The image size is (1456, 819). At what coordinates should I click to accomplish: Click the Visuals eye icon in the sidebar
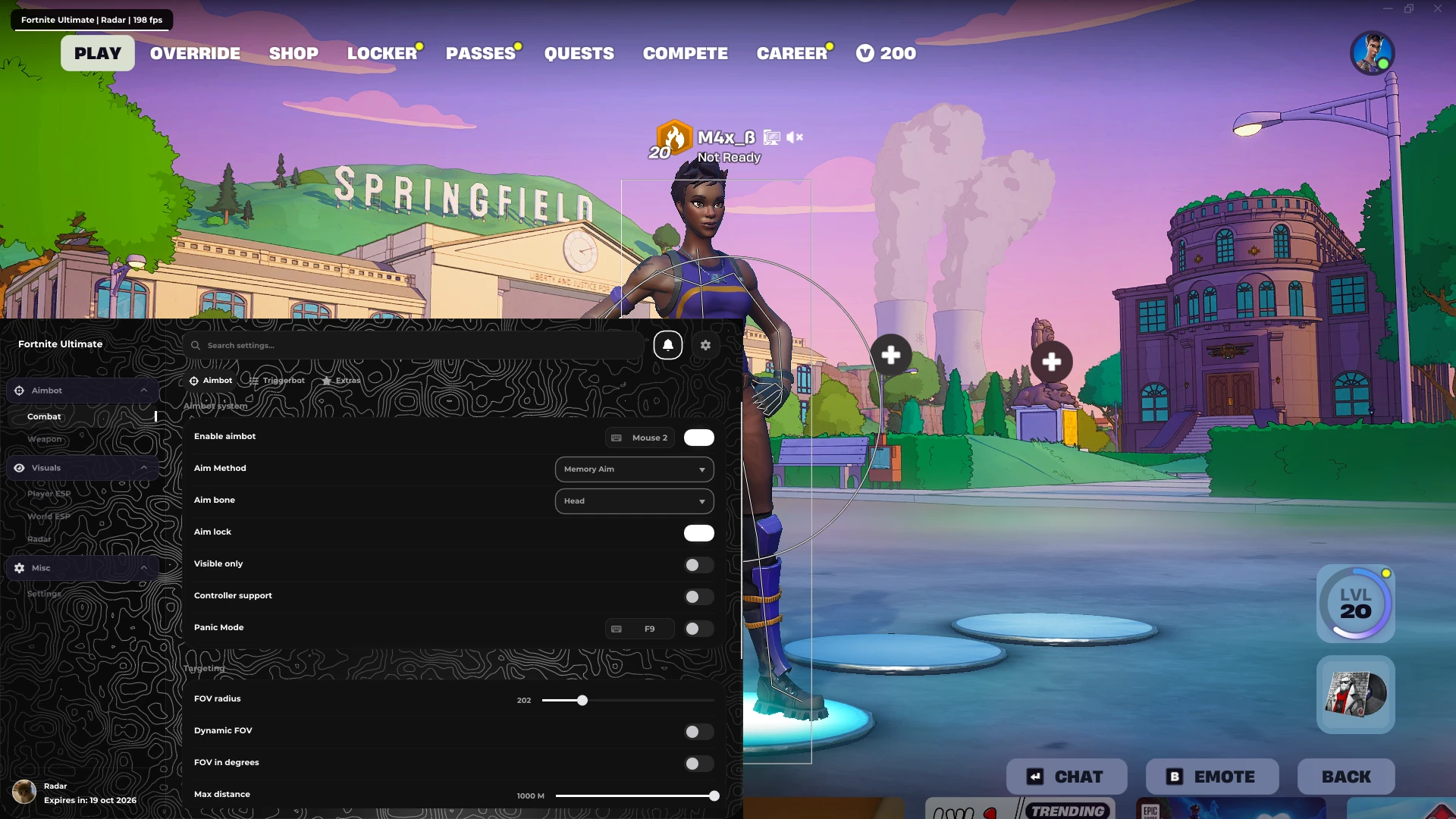pos(19,468)
